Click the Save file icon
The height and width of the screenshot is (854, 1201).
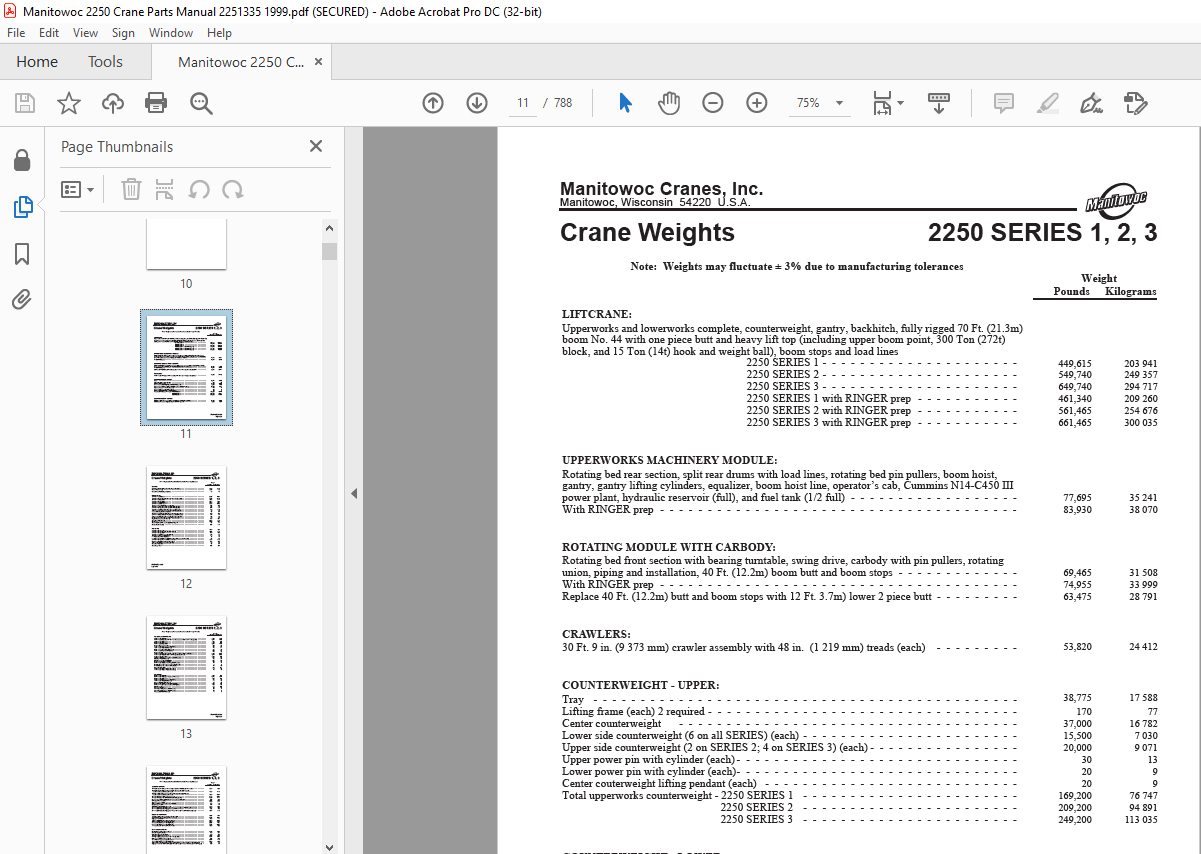point(25,103)
